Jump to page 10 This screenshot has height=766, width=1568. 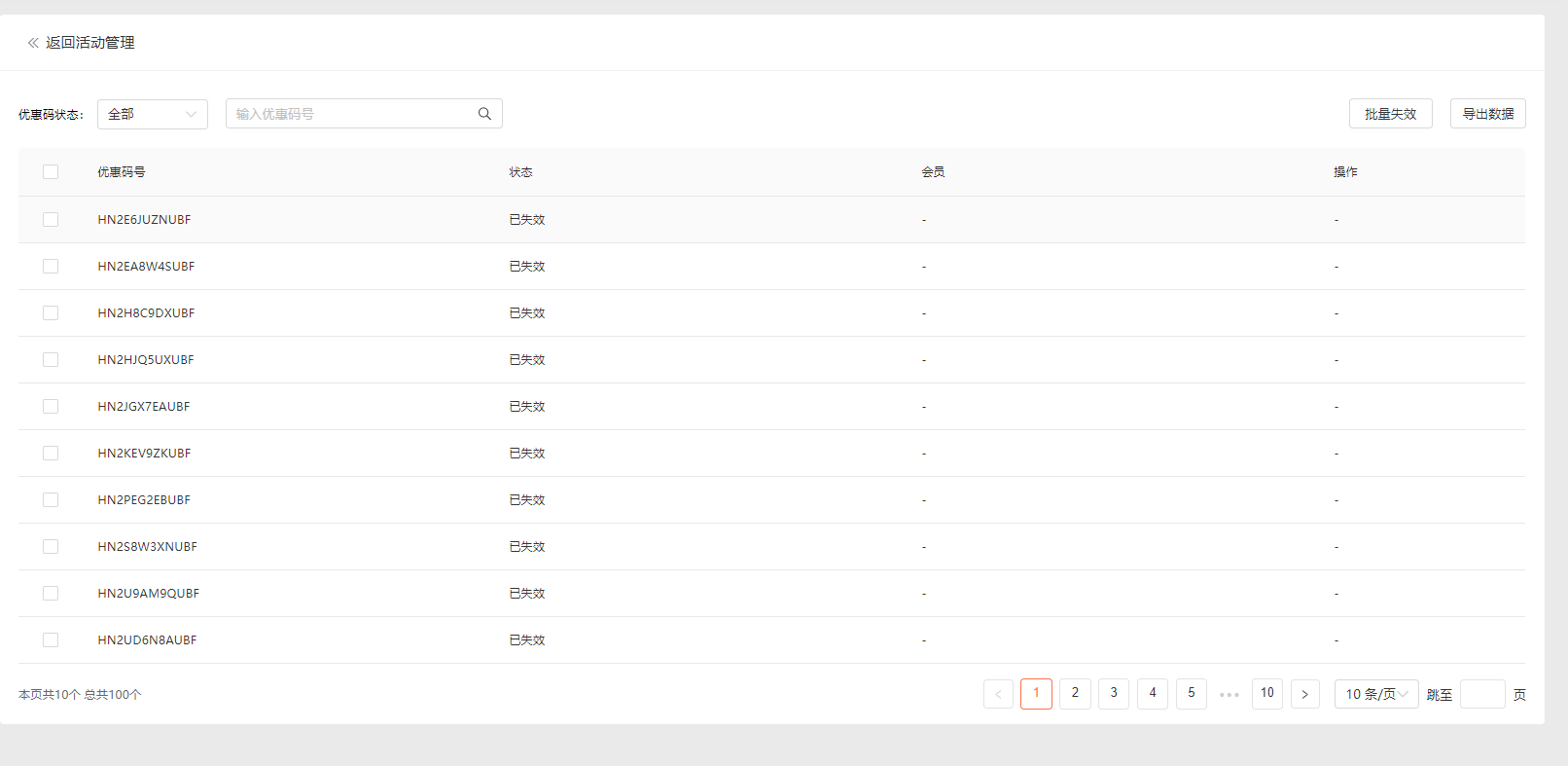[1266, 694]
